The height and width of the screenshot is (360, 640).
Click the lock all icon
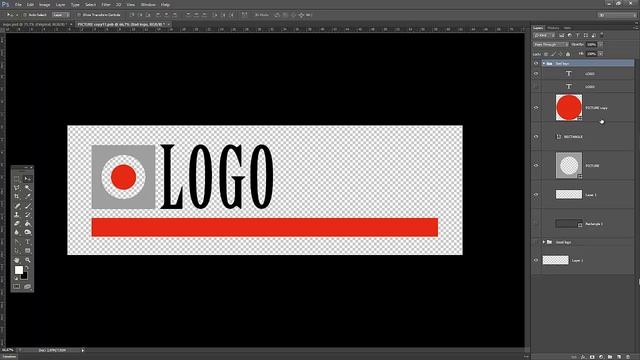tap(568, 54)
